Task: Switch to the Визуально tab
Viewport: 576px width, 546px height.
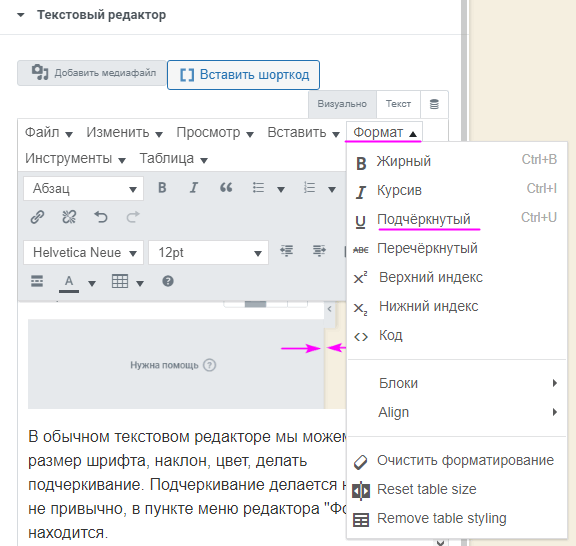Action: tap(342, 104)
